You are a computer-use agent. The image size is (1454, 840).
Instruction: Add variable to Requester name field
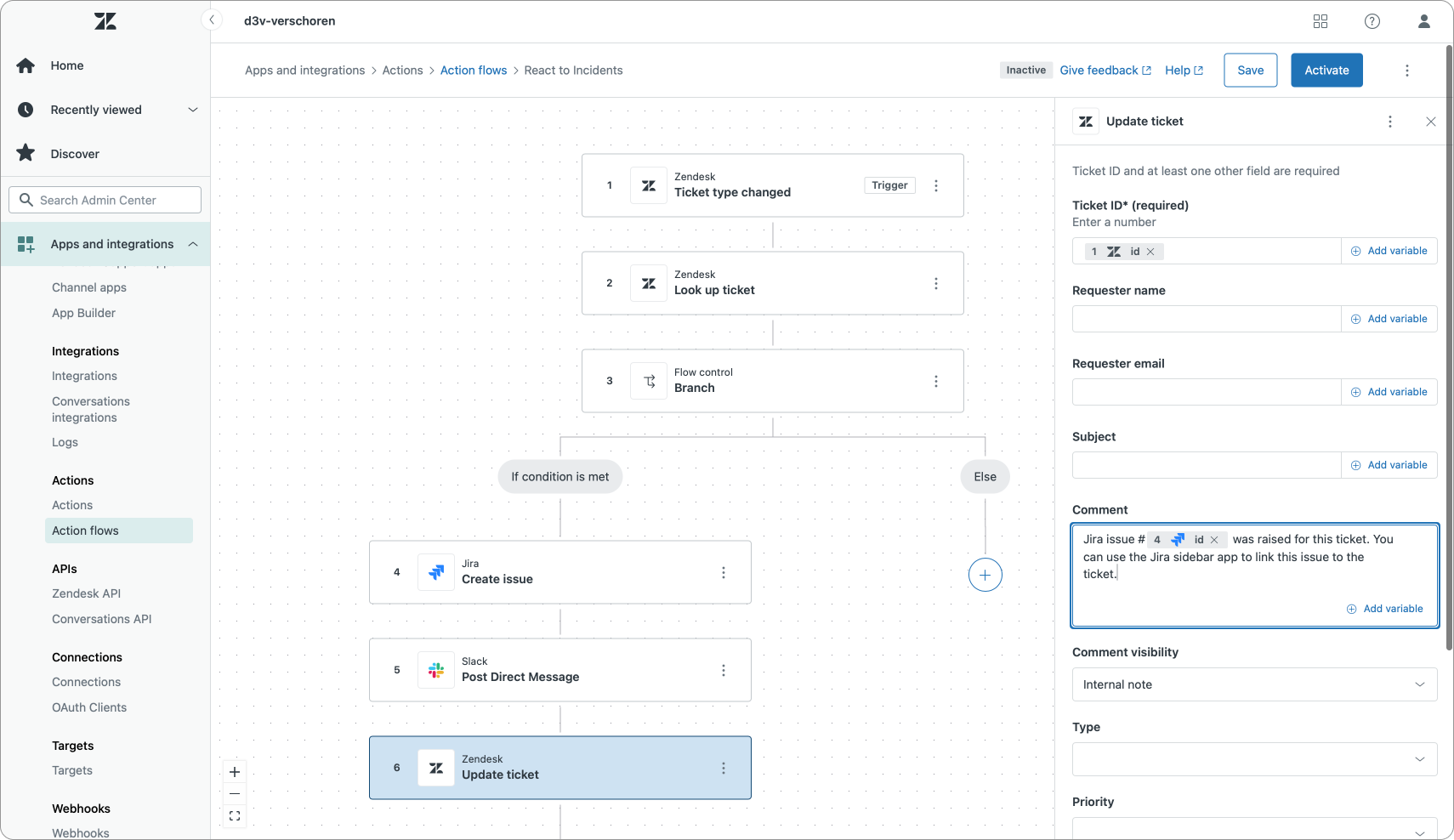coord(1389,319)
